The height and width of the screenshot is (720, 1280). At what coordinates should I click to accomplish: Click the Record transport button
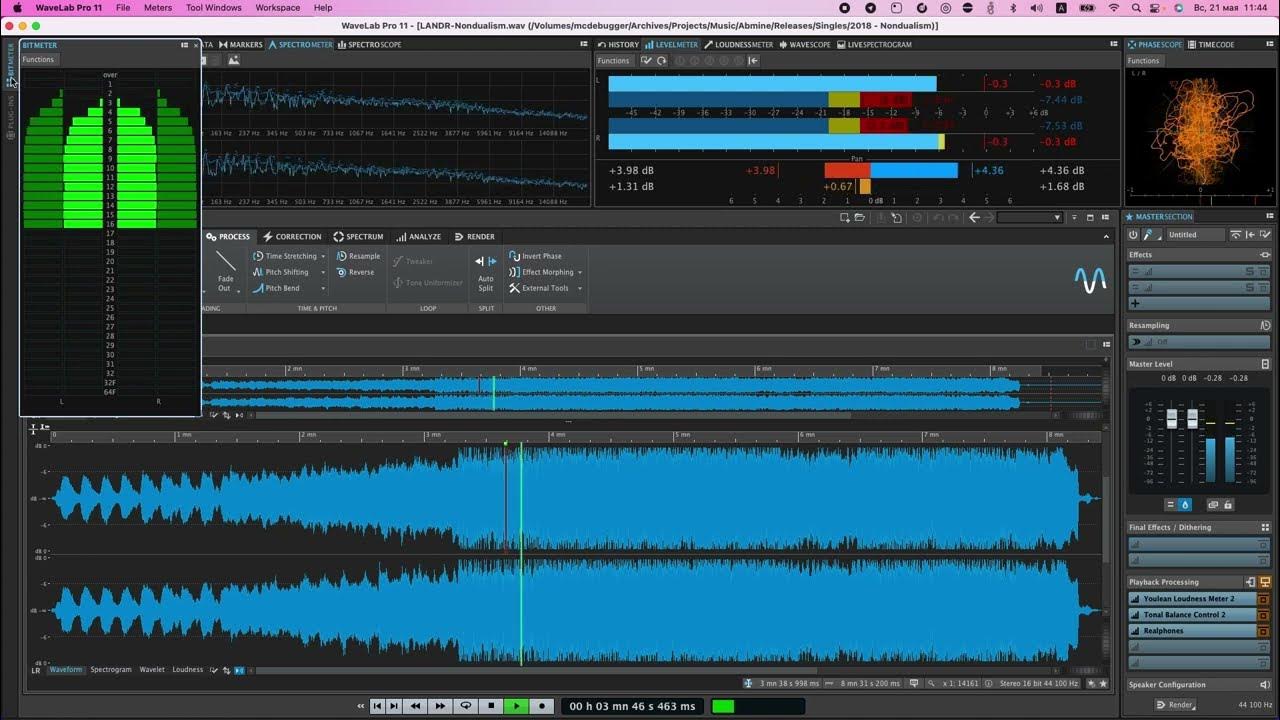pos(541,706)
